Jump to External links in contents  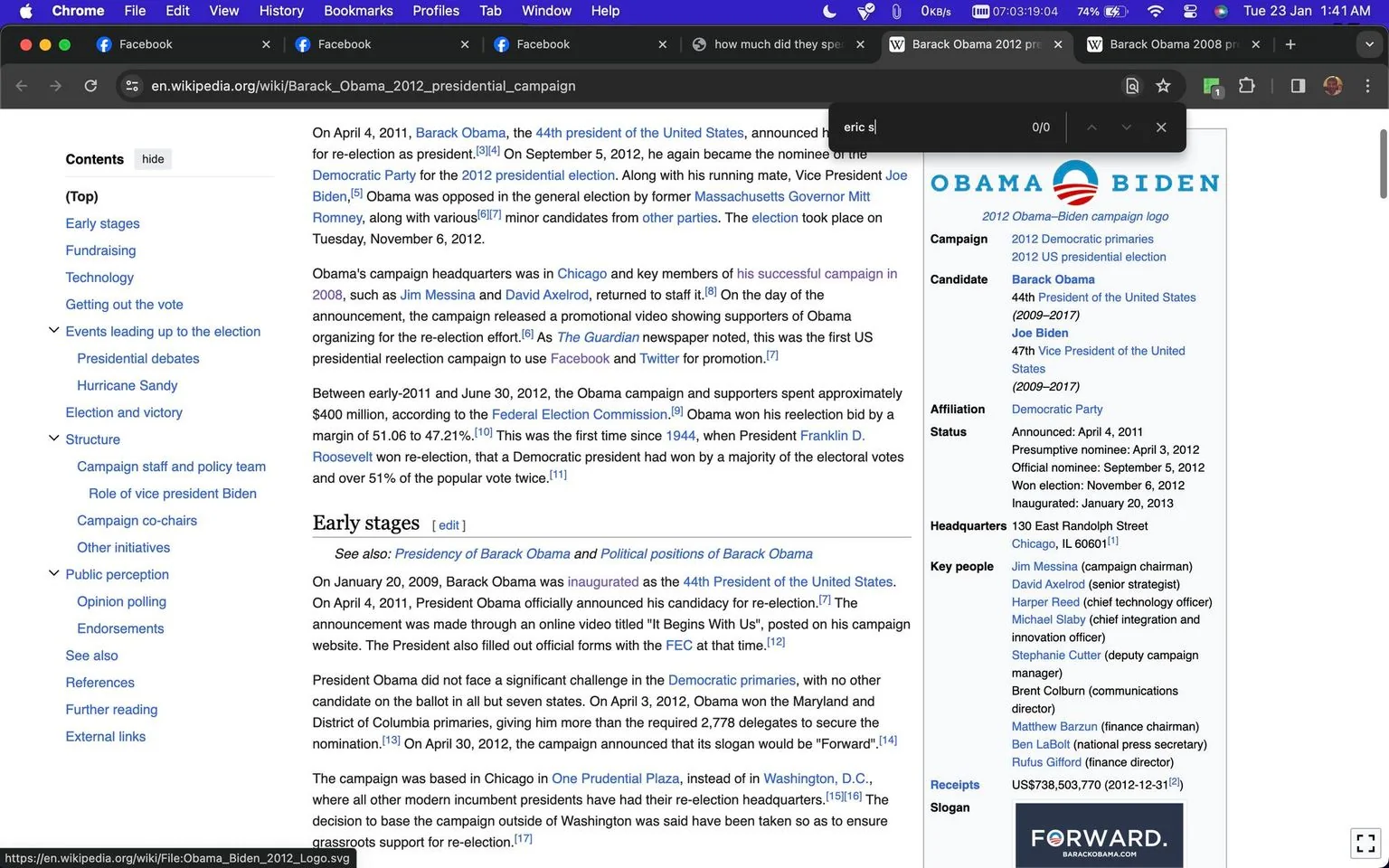(x=105, y=736)
